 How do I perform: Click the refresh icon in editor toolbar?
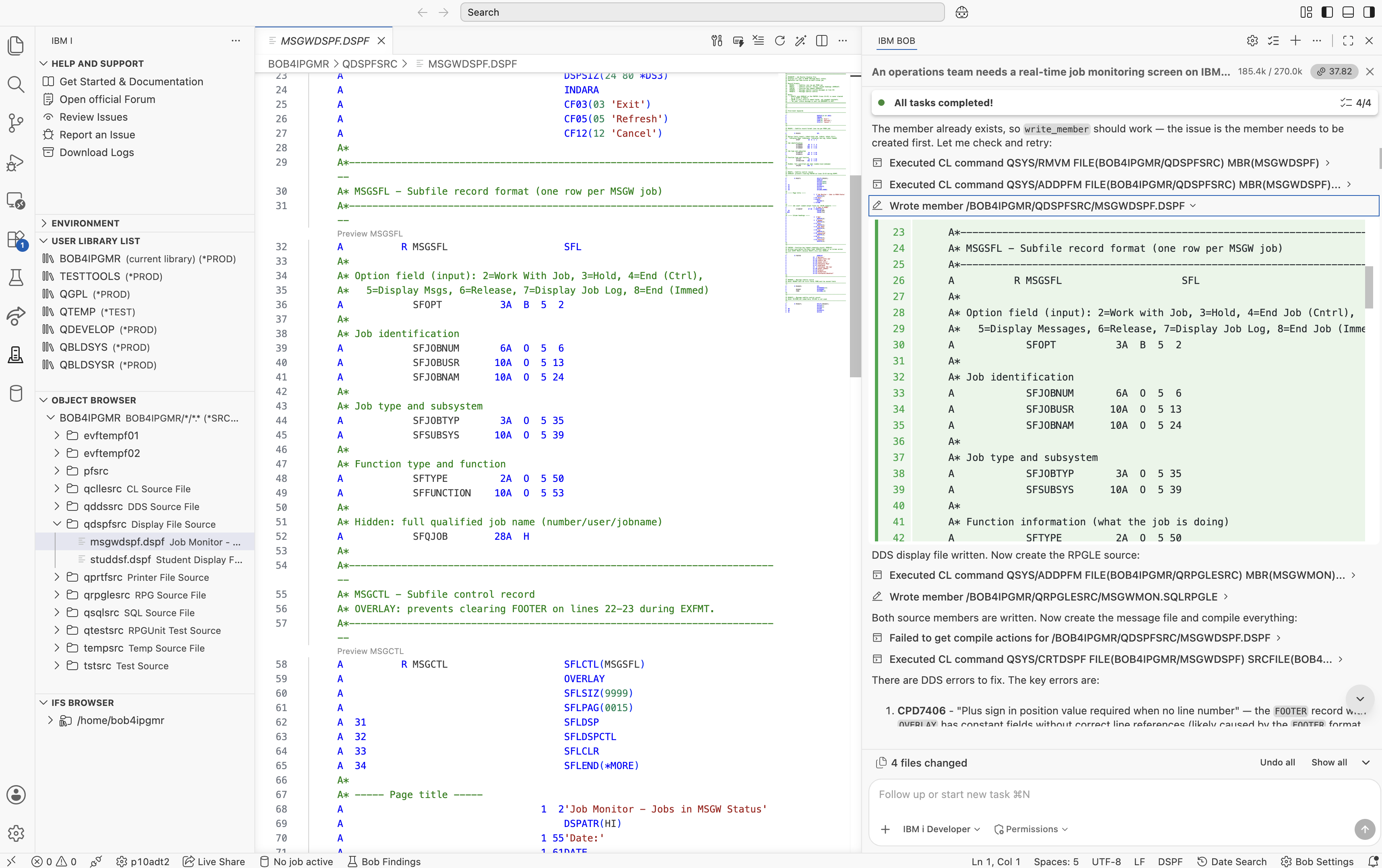point(780,41)
